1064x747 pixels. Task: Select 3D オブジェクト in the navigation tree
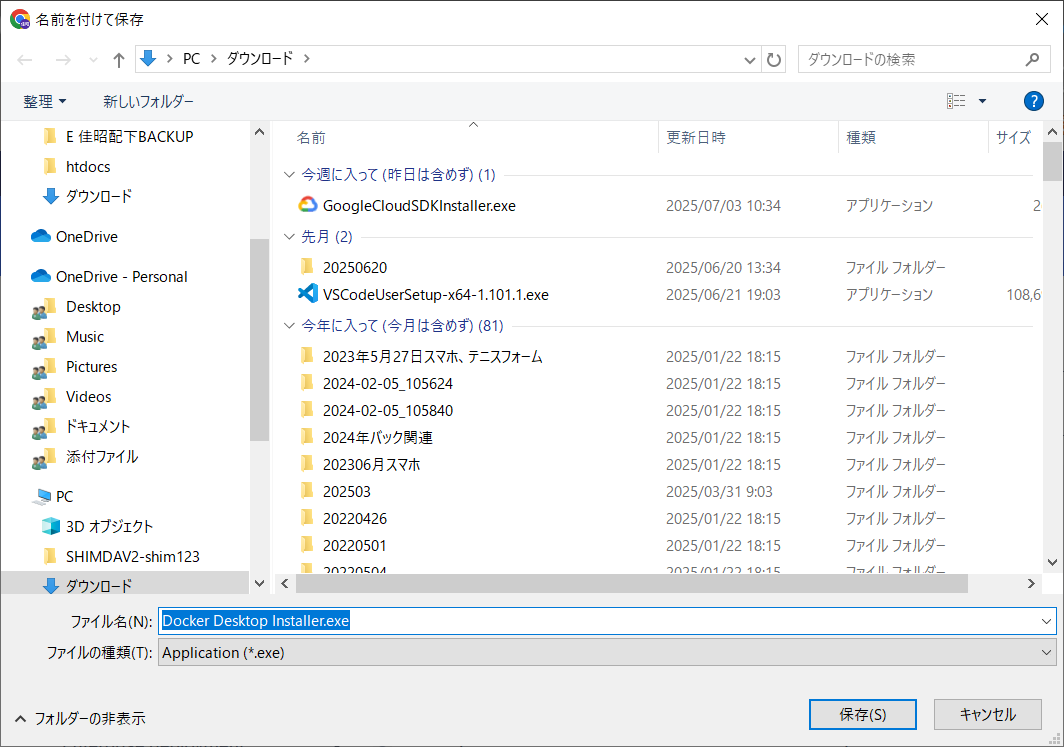pyautogui.click(x=109, y=526)
